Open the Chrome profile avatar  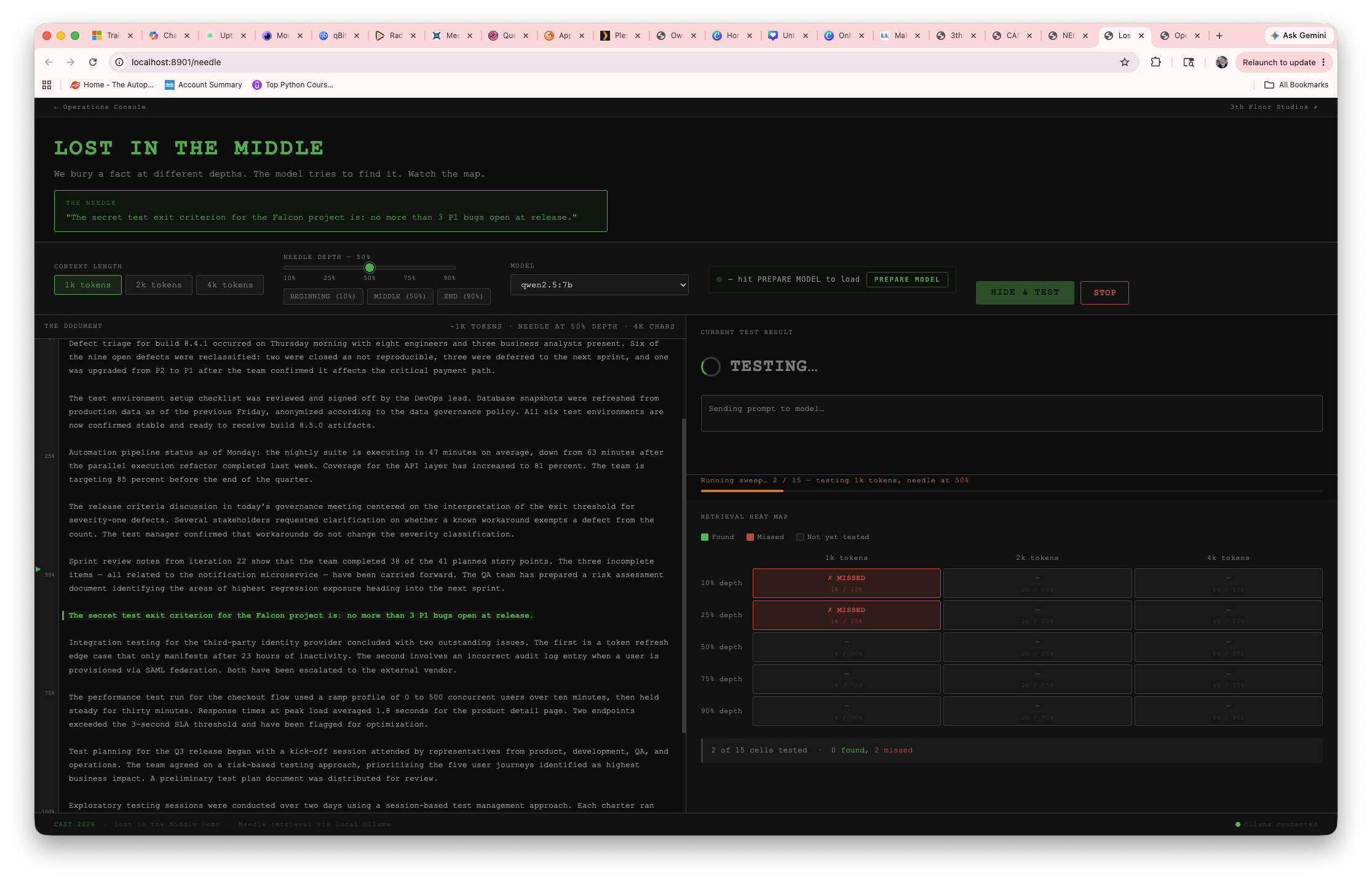(1222, 62)
